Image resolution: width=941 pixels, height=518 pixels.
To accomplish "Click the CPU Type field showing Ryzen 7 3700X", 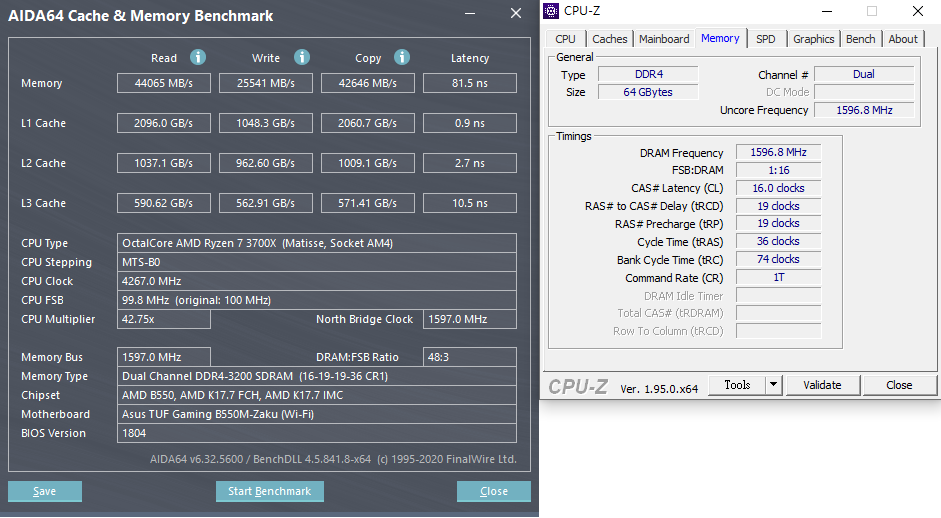I will (317, 243).
